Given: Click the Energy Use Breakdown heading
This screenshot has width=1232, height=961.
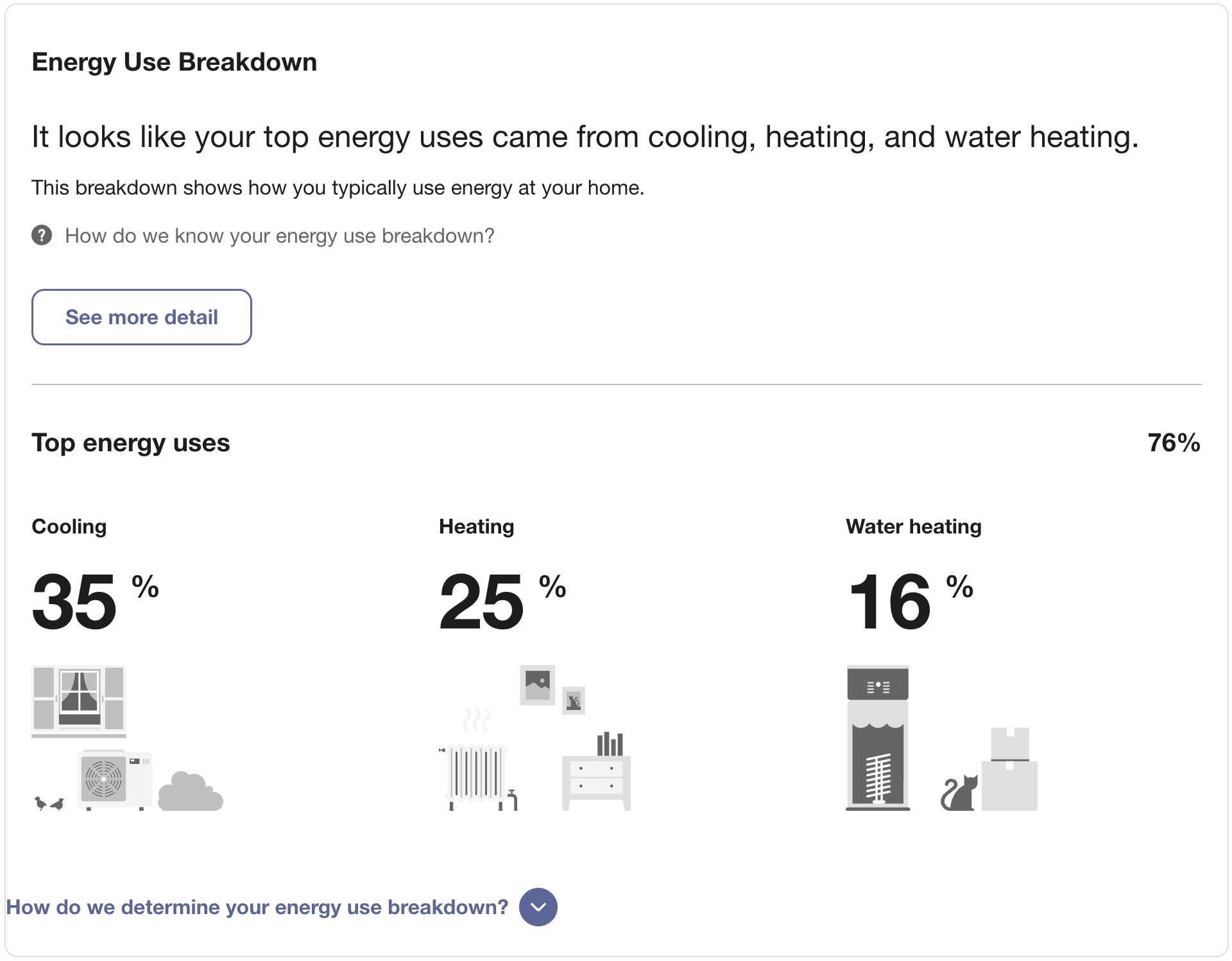Looking at the screenshot, I should (174, 62).
